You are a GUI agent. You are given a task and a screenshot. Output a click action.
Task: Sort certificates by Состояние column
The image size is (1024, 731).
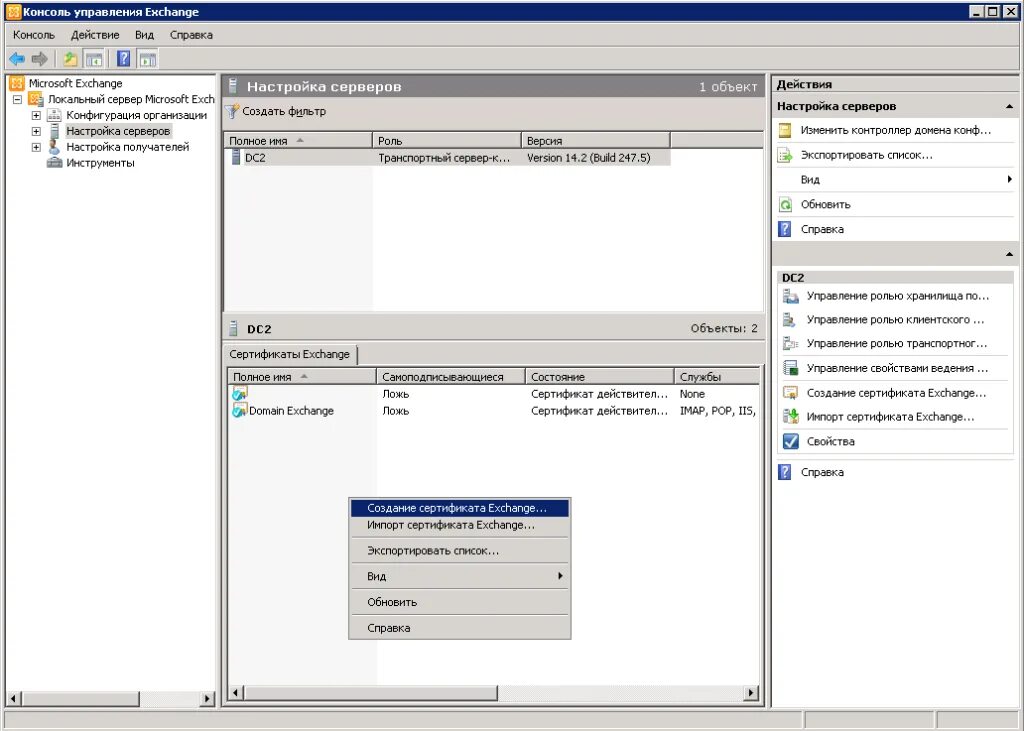600,377
